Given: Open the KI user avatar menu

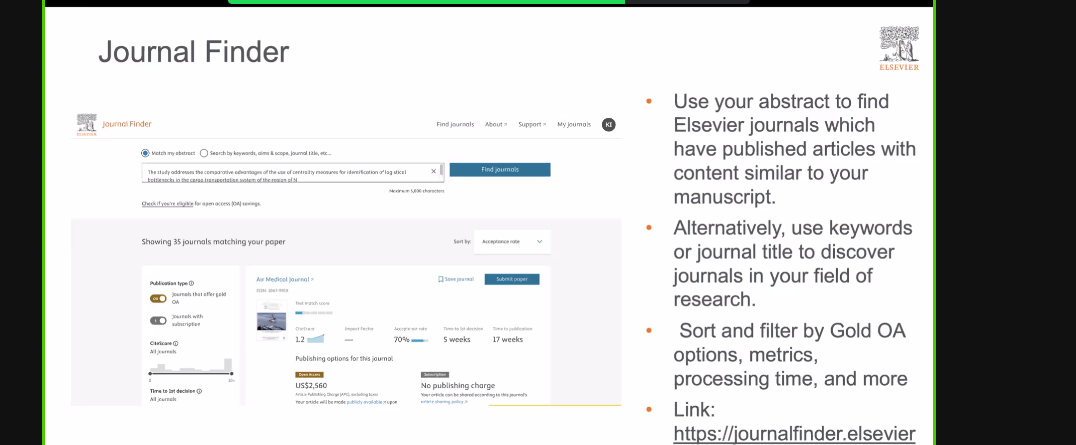Looking at the screenshot, I should pos(608,124).
